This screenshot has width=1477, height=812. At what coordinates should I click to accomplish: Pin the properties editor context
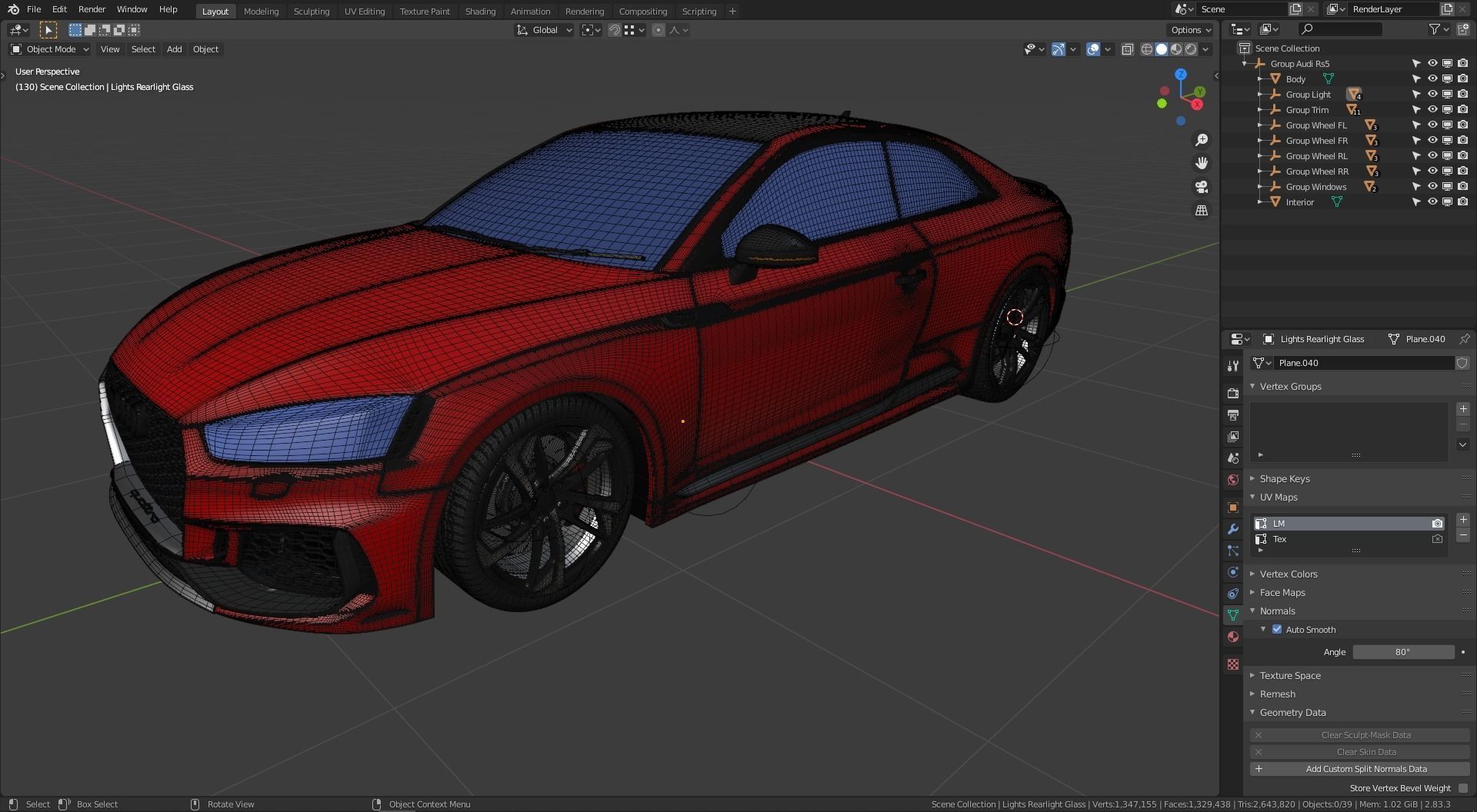[x=1464, y=339]
